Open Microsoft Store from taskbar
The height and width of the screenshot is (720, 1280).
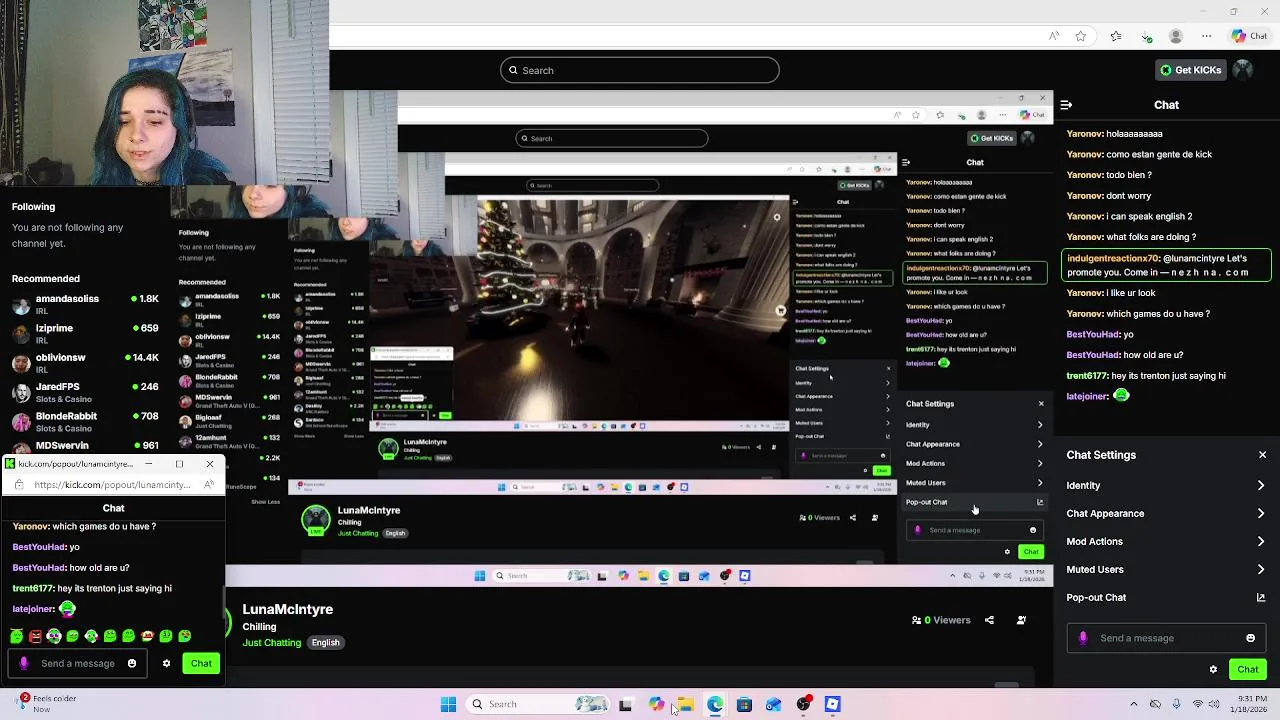744,704
